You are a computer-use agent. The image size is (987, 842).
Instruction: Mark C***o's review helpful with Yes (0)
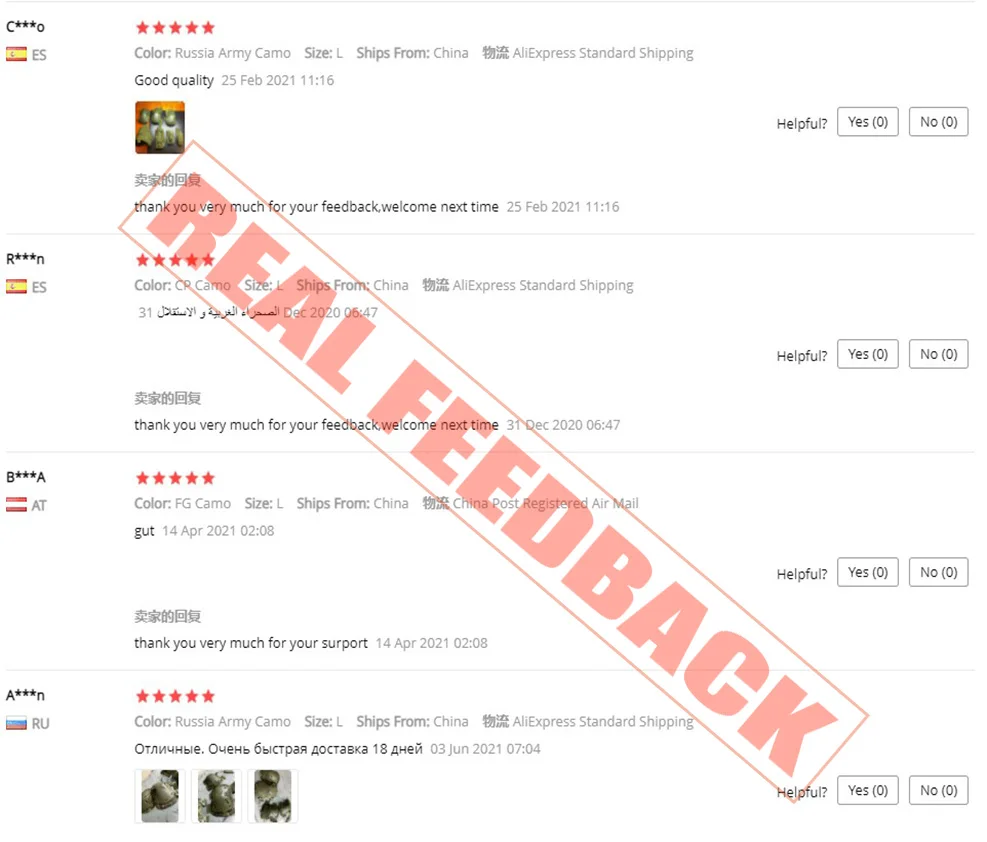point(867,122)
